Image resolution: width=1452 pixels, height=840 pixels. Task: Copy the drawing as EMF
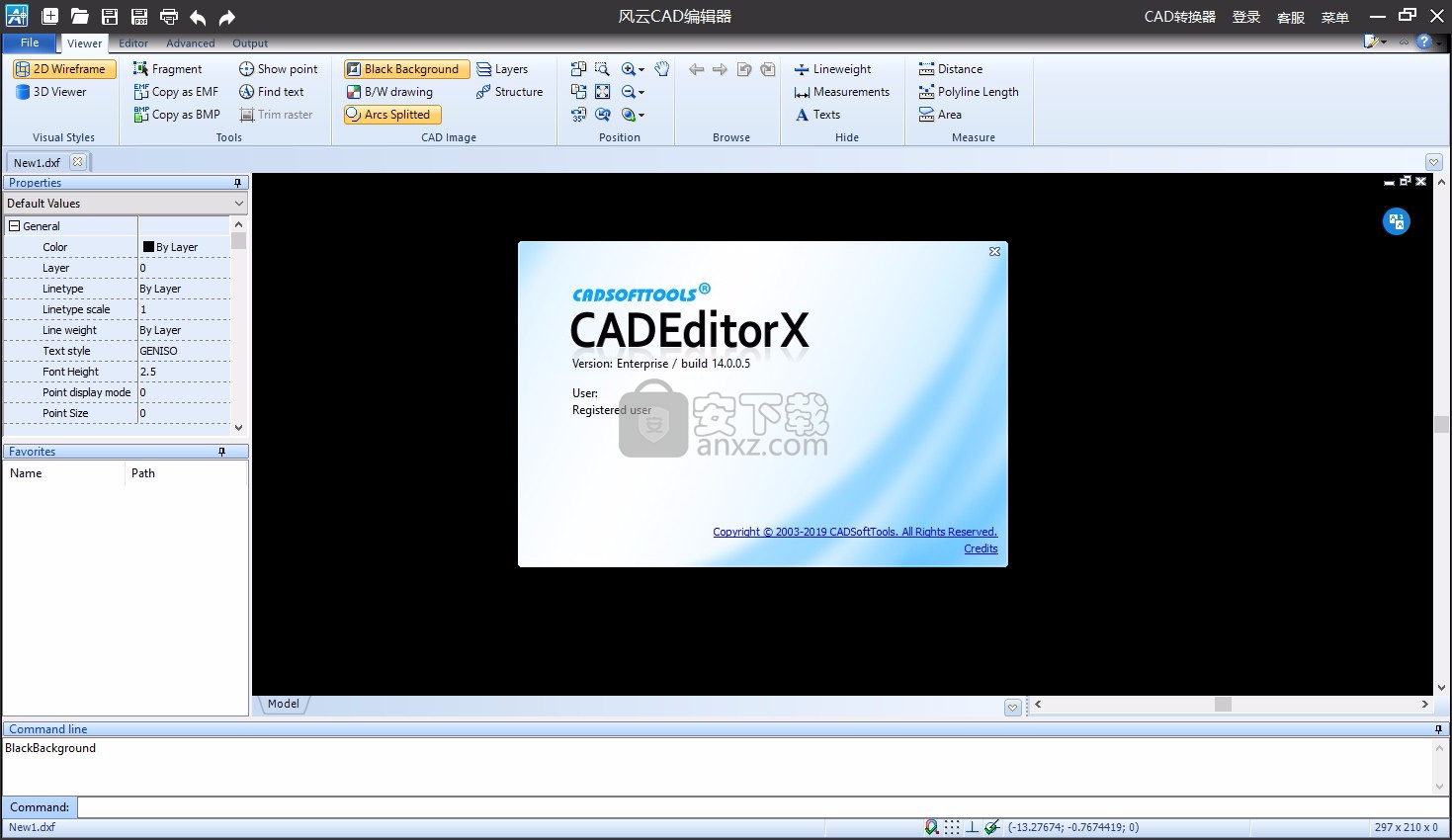tap(176, 92)
